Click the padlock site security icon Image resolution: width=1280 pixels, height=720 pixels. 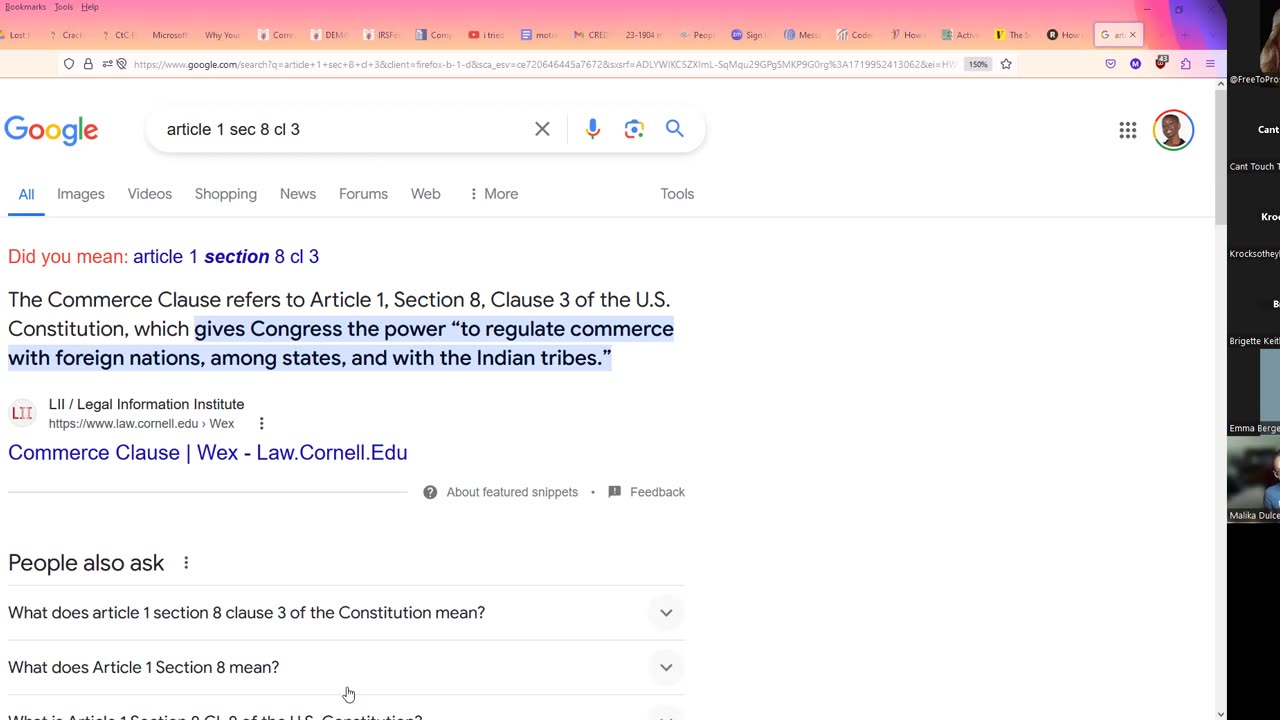click(88, 64)
